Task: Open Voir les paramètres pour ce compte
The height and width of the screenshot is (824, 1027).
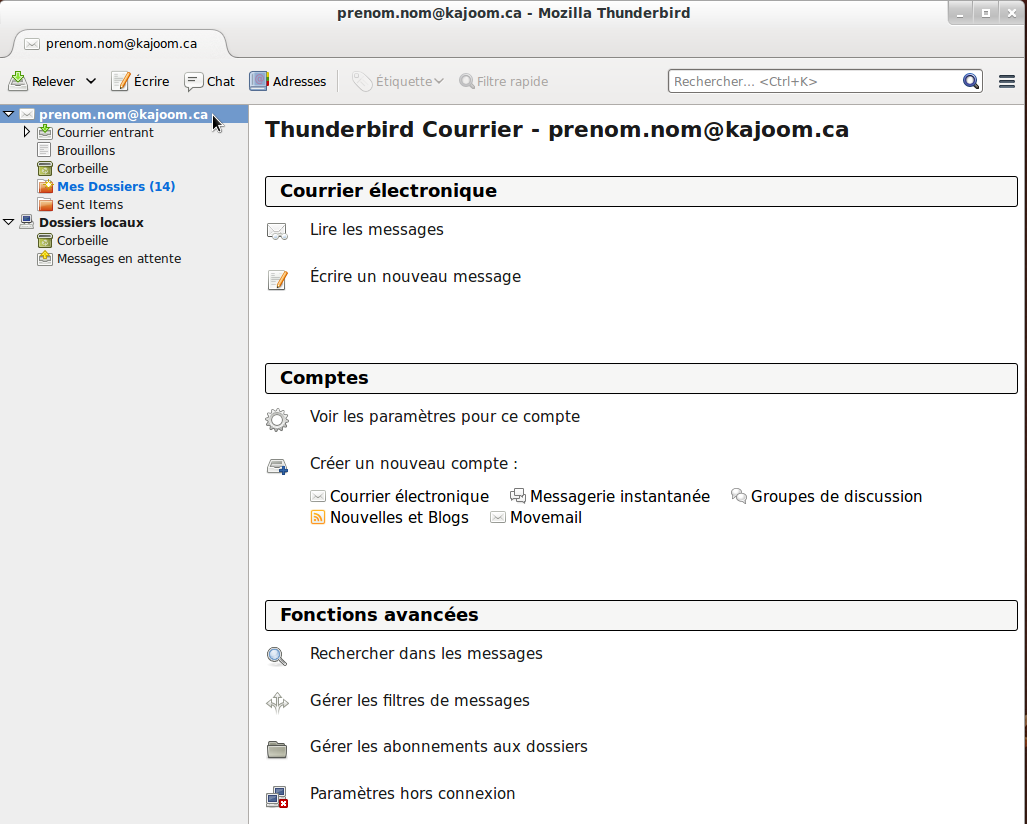Action: [445, 417]
